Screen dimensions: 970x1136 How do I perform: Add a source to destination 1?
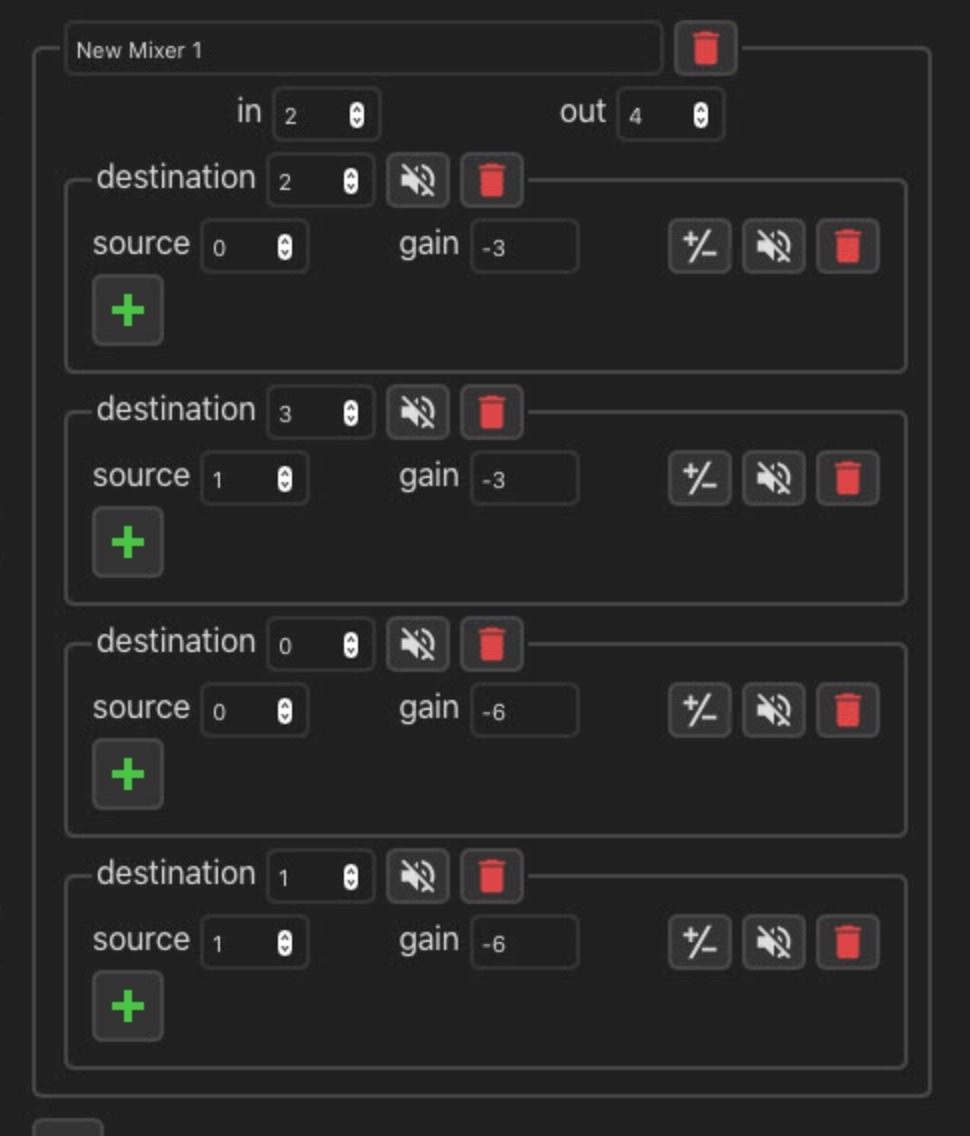[127, 1006]
